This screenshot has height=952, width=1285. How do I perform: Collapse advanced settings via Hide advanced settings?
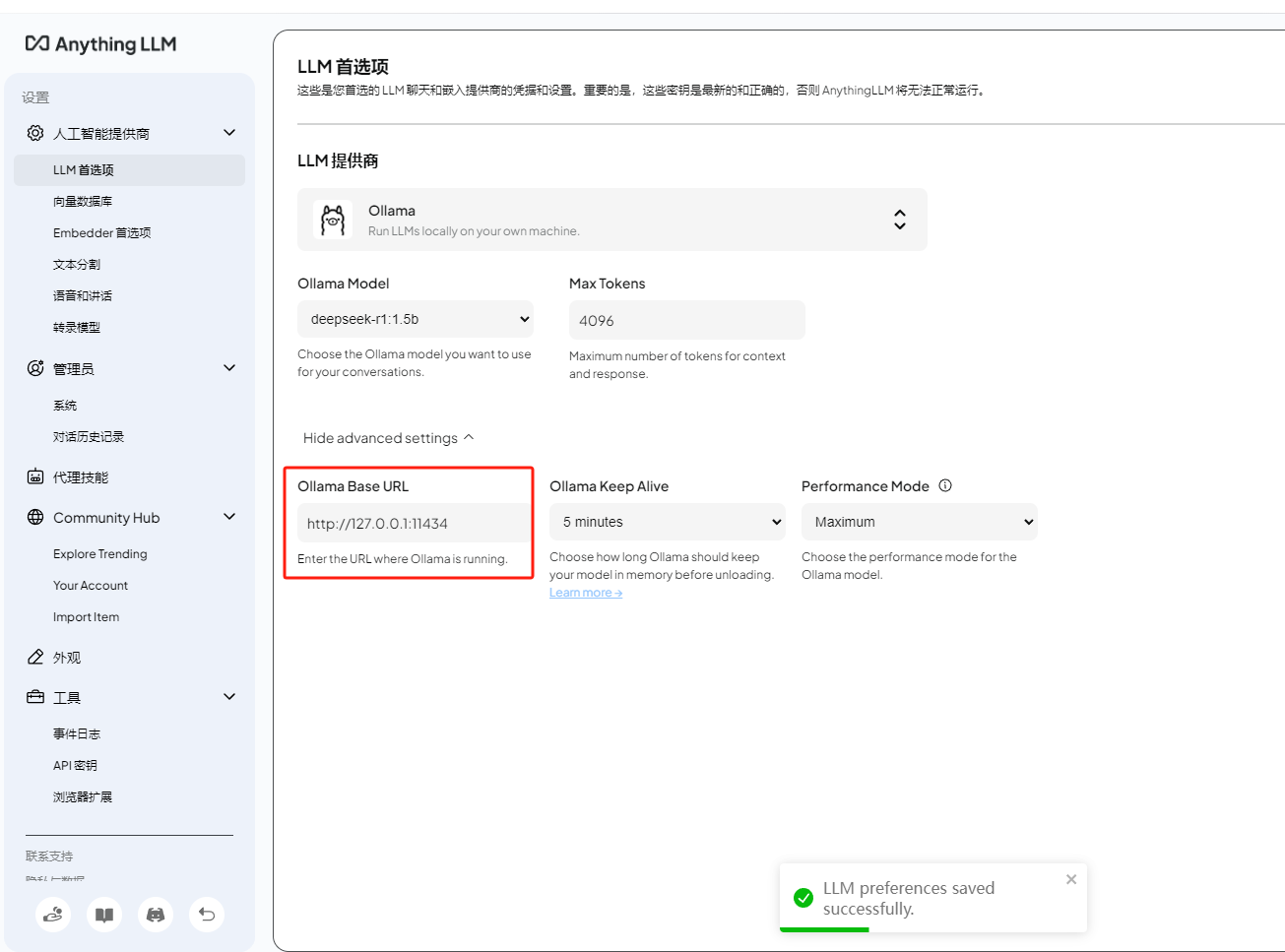click(387, 437)
